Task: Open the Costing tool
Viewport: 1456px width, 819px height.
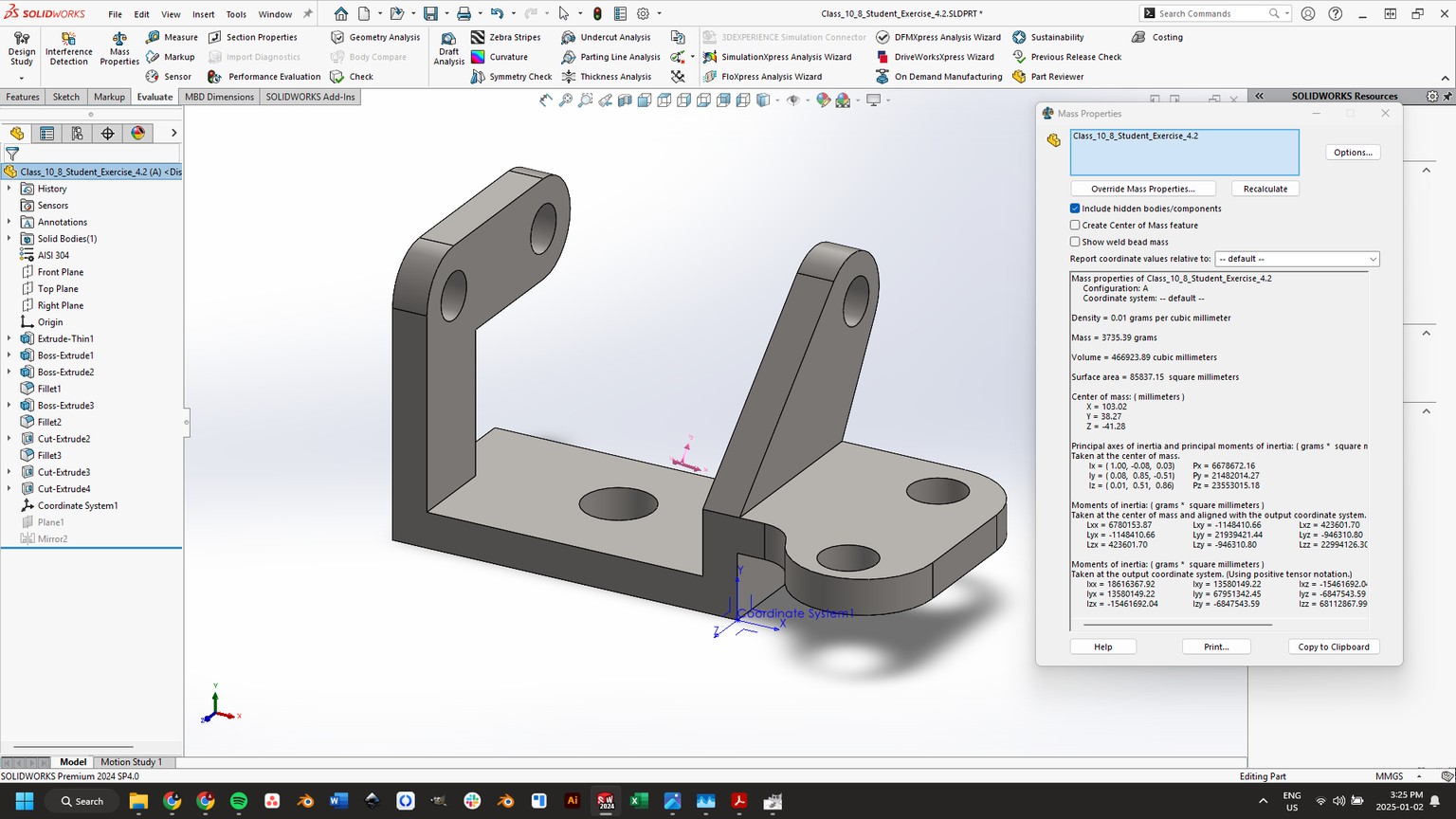Action: click(x=1157, y=37)
